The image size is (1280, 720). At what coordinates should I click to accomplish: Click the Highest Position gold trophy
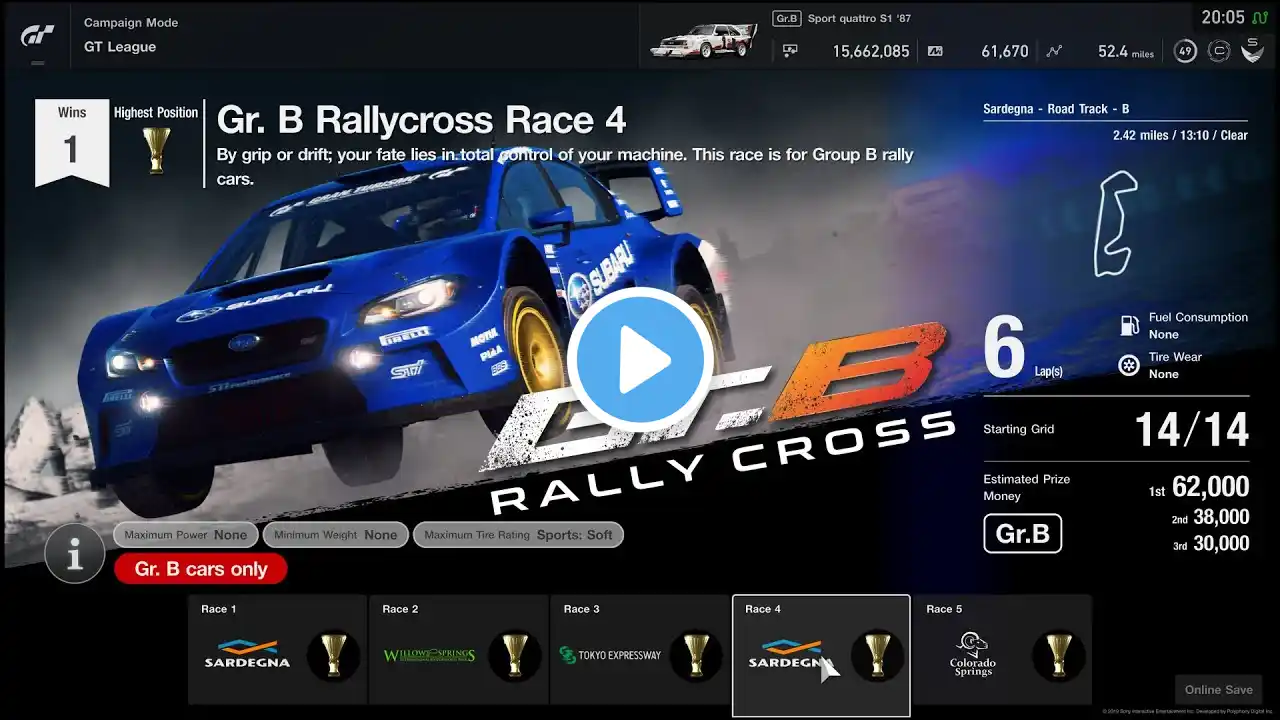pos(156,151)
